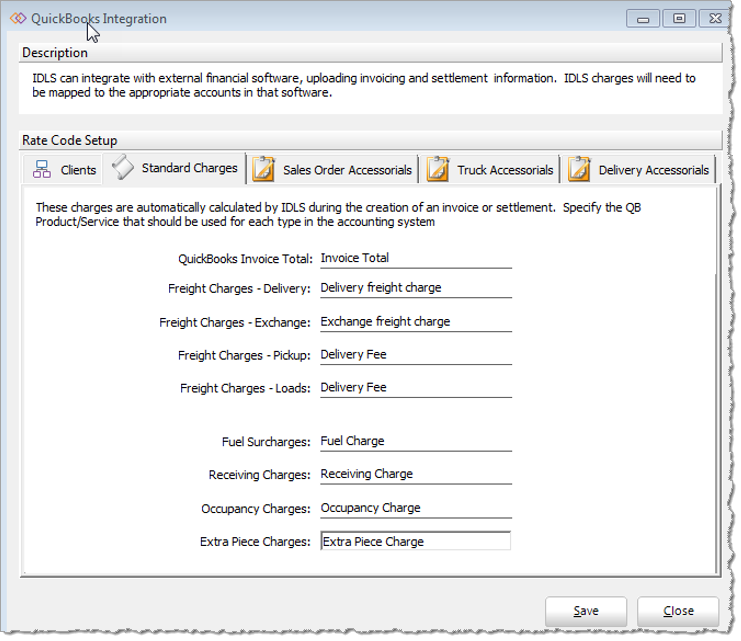Click the Occupancy Charges field
The height and width of the screenshot is (641, 741).
pyautogui.click(x=416, y=509)
